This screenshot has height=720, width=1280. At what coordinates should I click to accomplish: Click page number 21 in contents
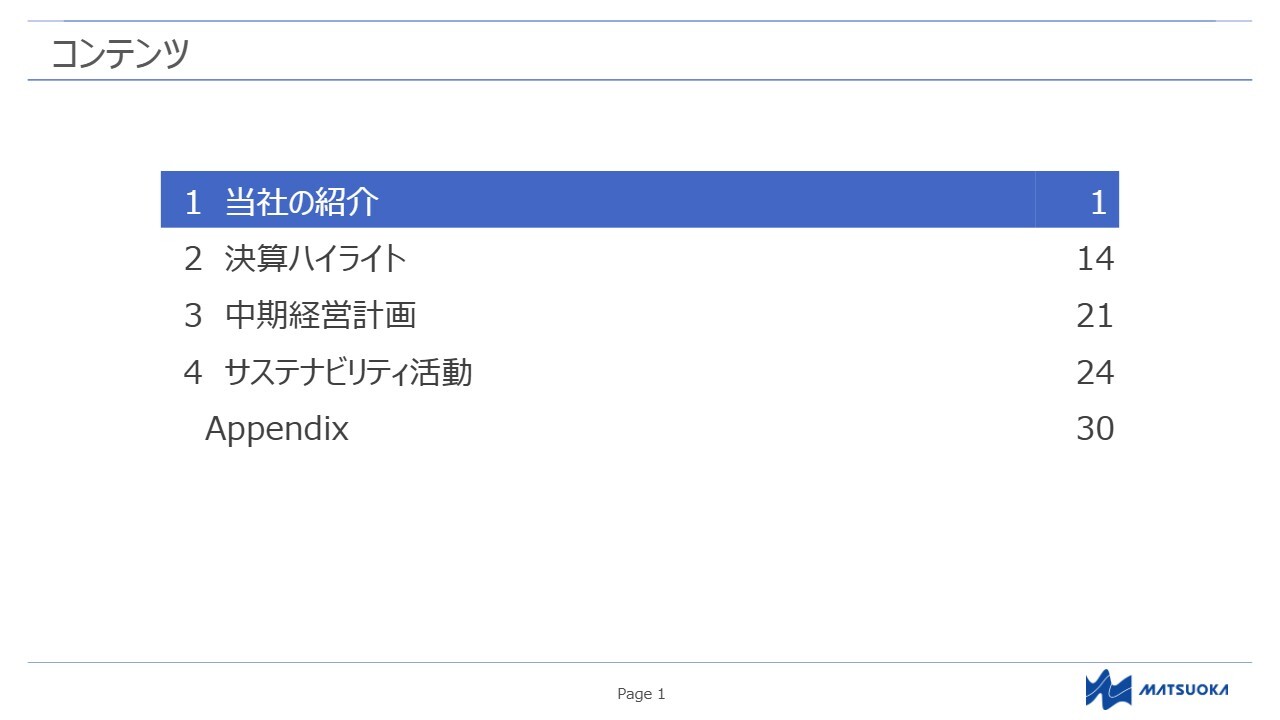tap(1095, 316)
